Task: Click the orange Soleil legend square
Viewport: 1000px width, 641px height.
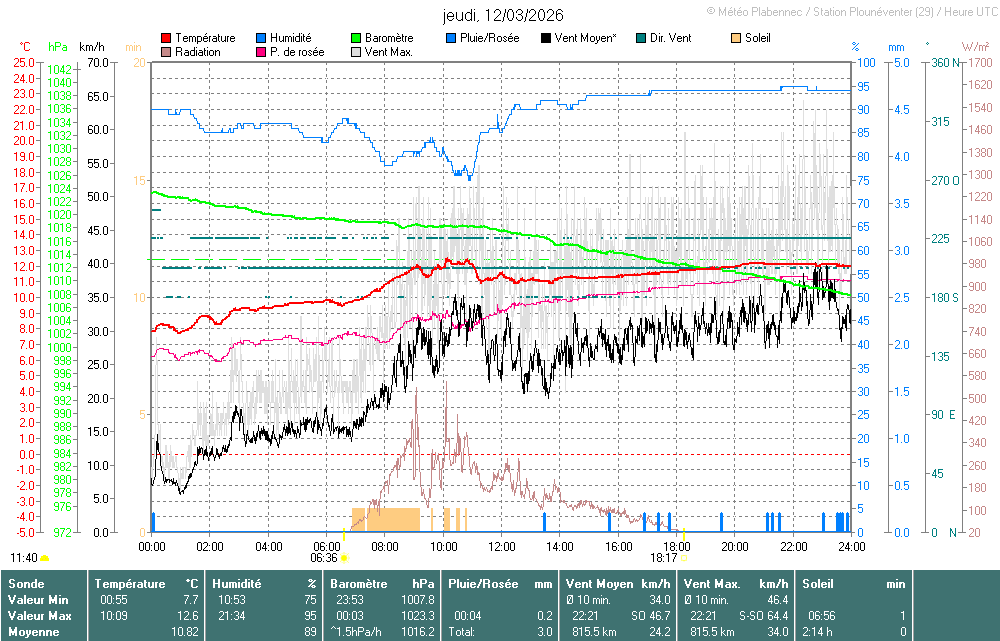Action: 736,38
